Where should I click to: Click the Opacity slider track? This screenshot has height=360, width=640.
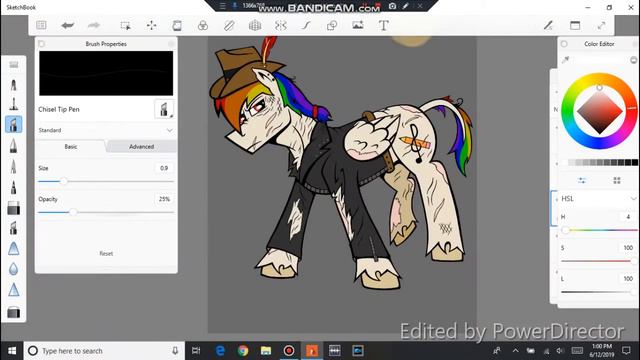tap(106, 212)
